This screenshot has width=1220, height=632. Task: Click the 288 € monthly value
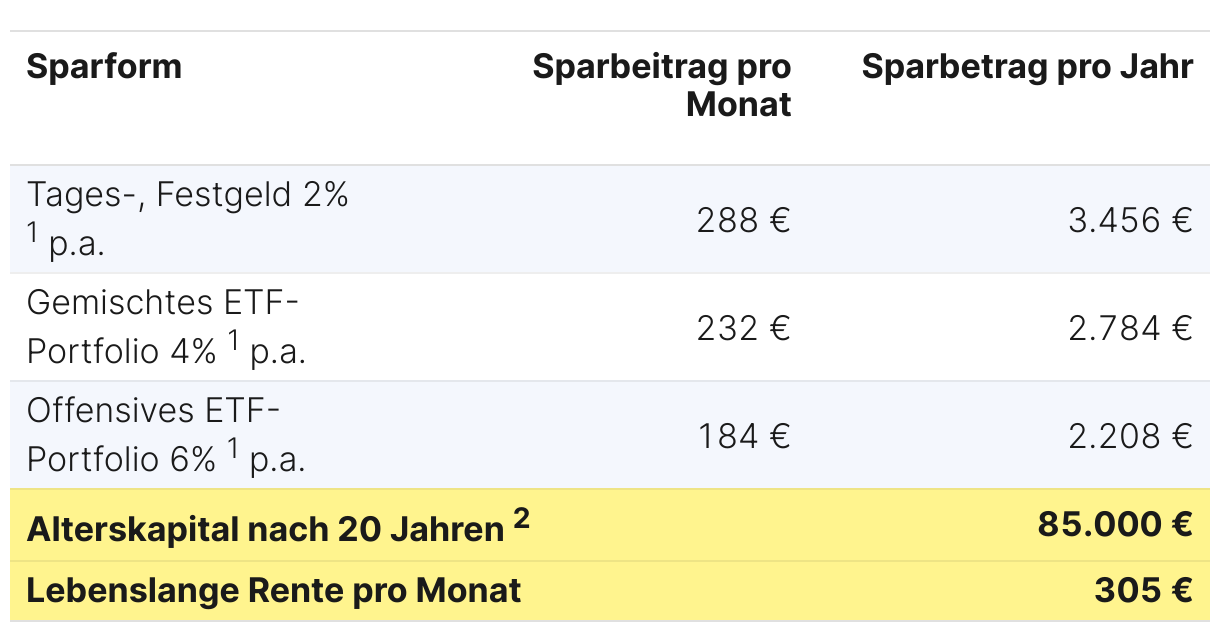(743, 220)
